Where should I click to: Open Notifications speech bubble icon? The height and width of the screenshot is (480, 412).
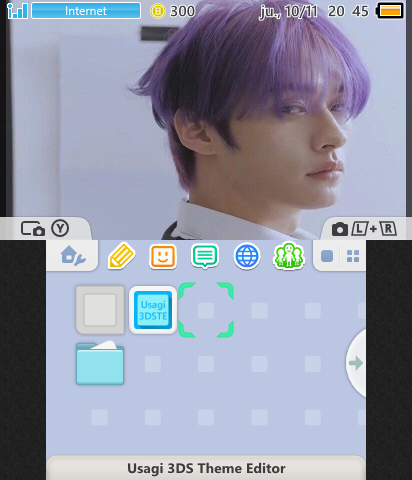tap(205, 256)
